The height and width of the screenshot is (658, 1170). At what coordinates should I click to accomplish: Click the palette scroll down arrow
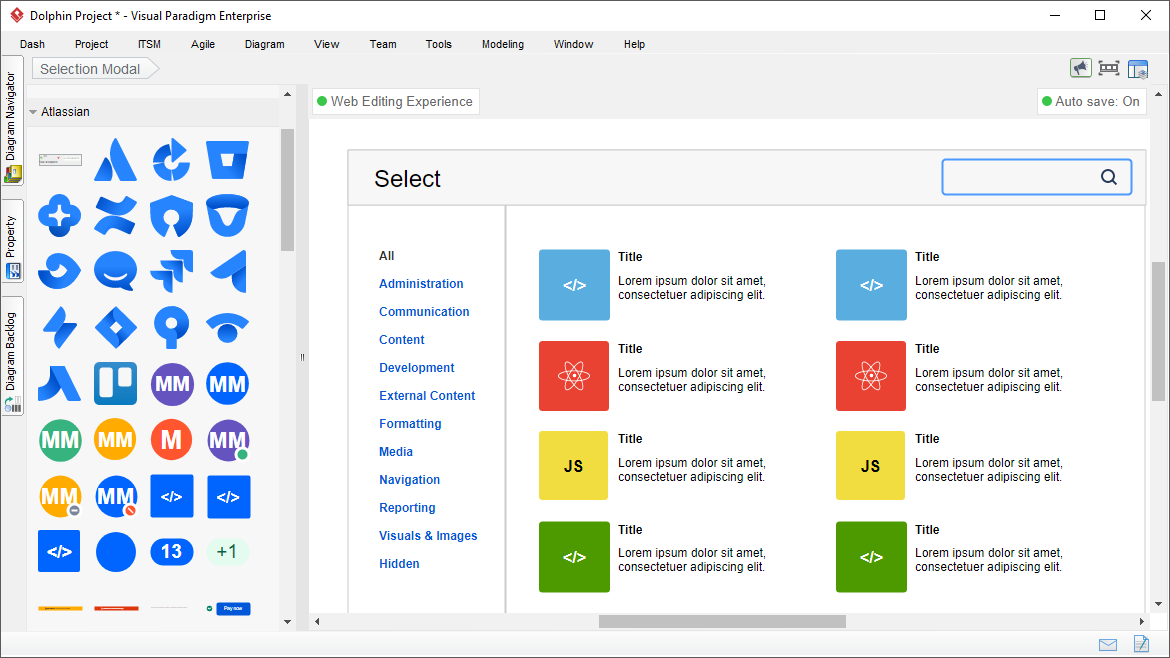(287, 621)
